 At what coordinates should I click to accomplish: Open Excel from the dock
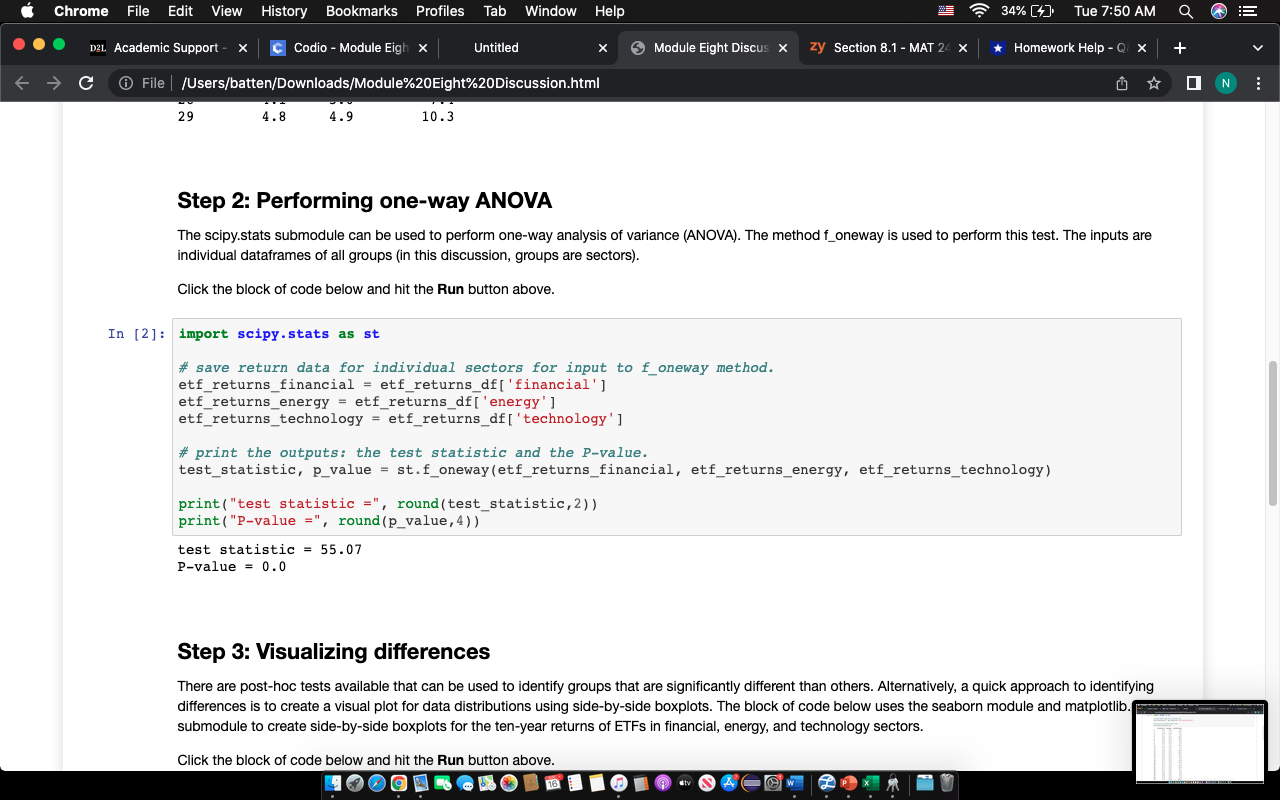[870, 783]
